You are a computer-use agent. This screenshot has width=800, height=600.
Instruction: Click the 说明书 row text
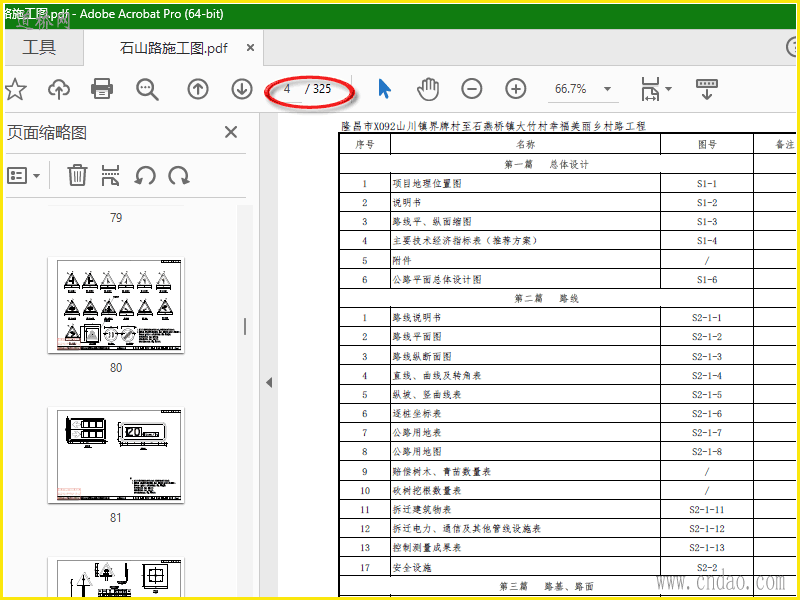point(407,203)
